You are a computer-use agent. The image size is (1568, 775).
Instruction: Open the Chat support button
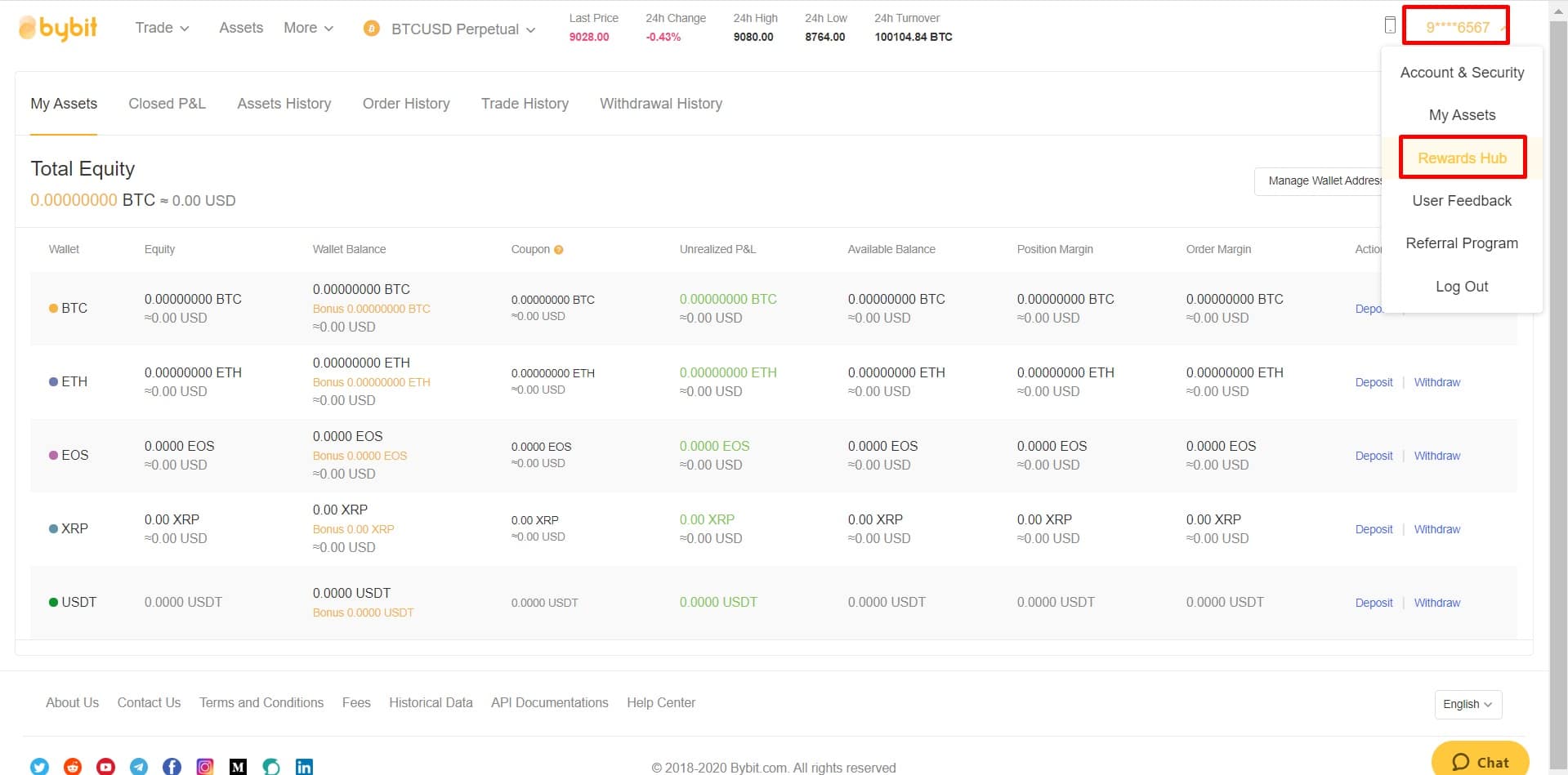click(1480, 760)
